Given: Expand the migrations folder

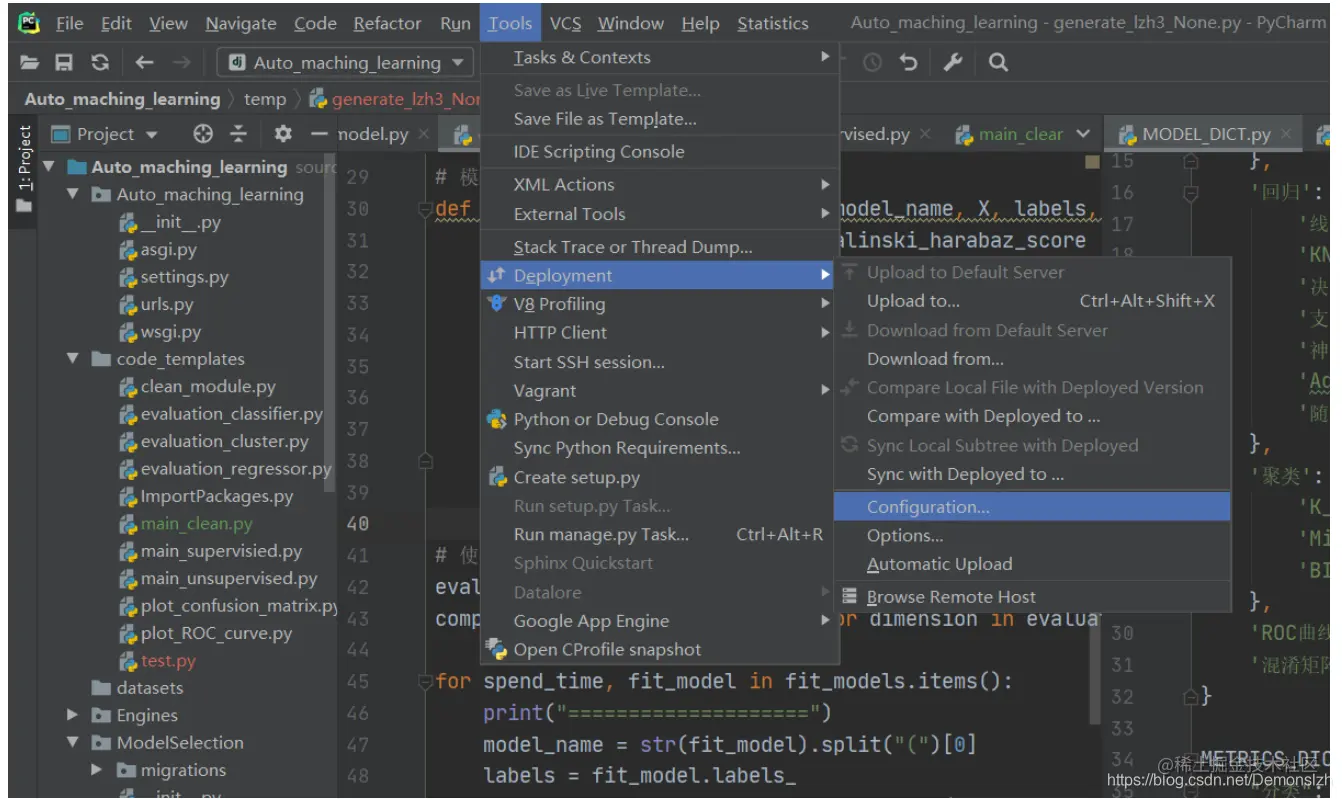Looking at the screenshot, I should [x=97, y=770].
